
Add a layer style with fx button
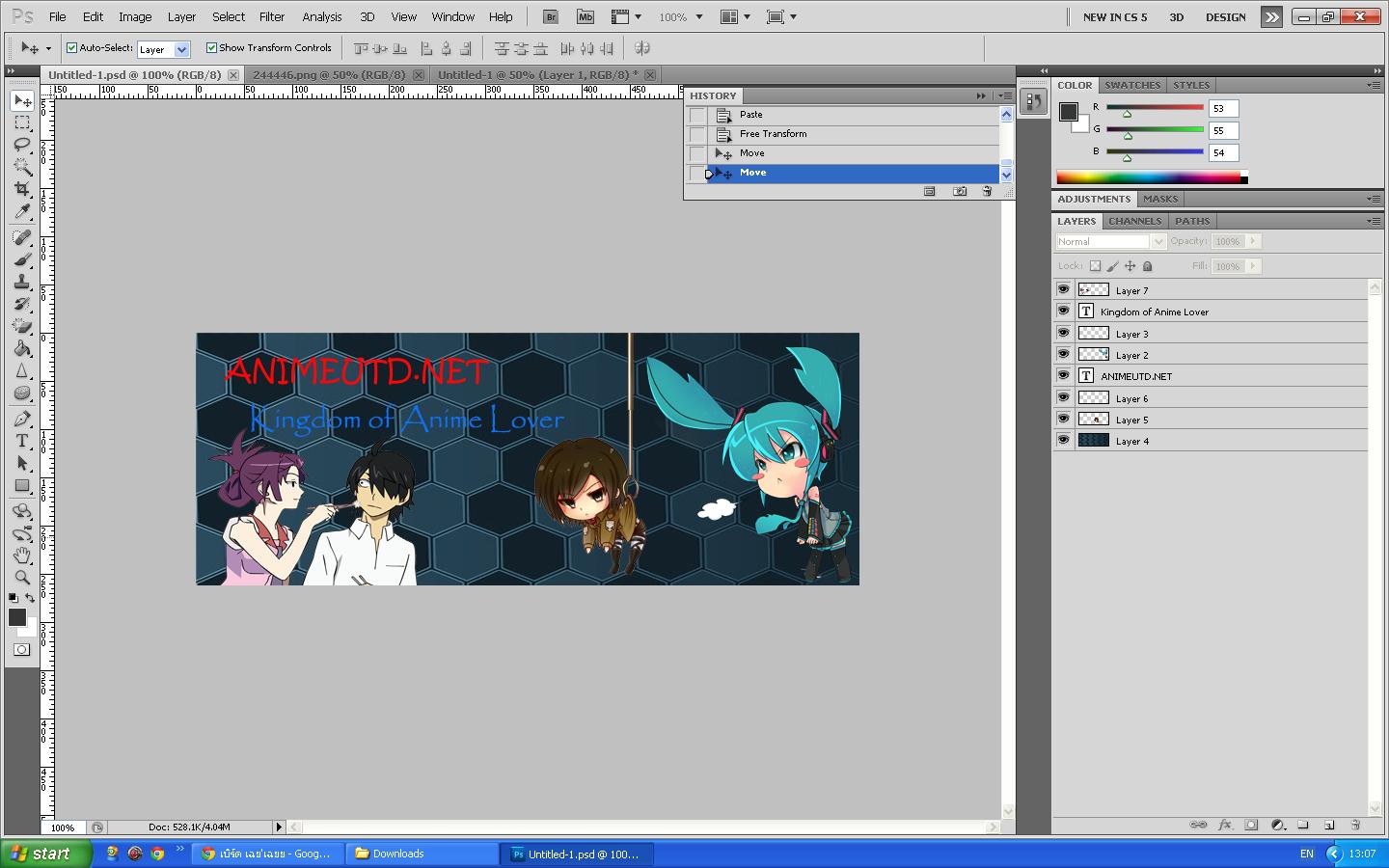[1225, 825]
